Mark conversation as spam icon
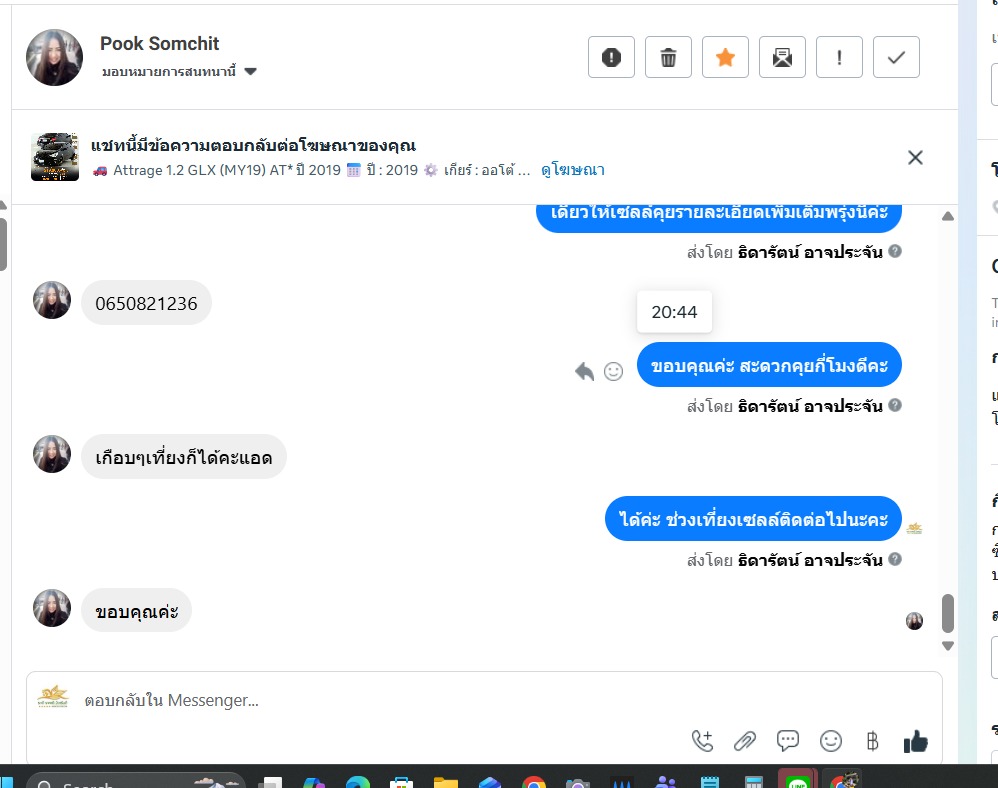 pos(611,57)
